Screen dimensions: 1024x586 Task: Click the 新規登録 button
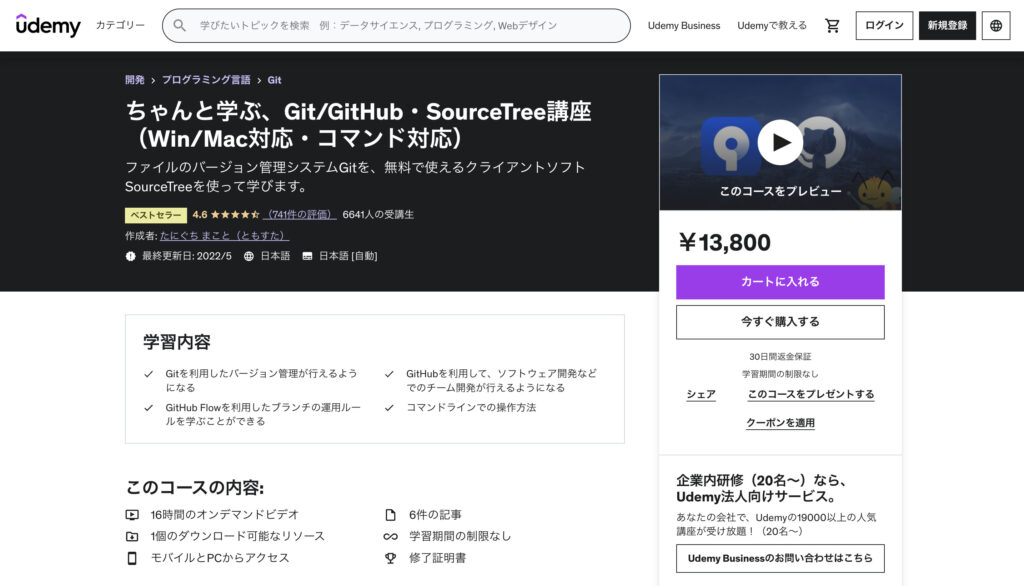tap(948, 25)
